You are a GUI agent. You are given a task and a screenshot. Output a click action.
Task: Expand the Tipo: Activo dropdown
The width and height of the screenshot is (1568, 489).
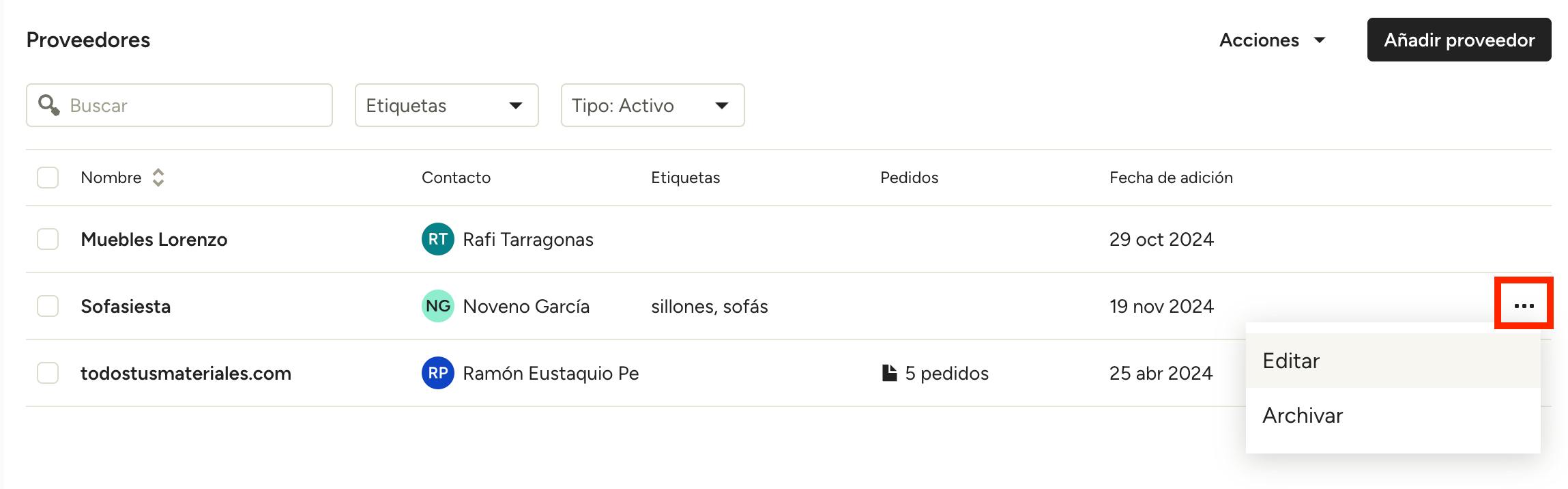coord(653,105)
